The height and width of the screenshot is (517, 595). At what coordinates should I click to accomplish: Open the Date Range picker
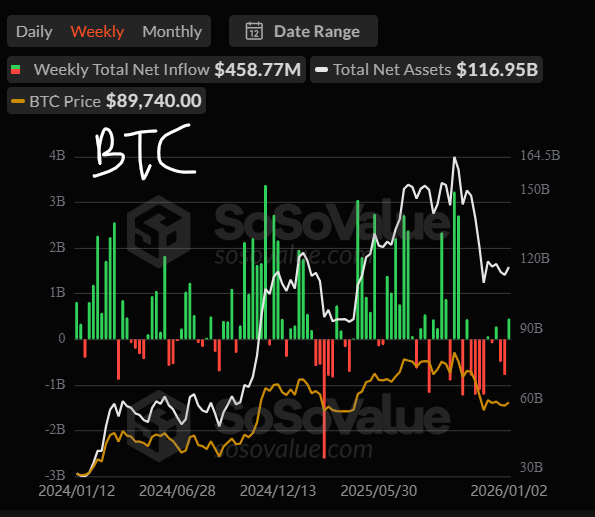coord(303,31)
